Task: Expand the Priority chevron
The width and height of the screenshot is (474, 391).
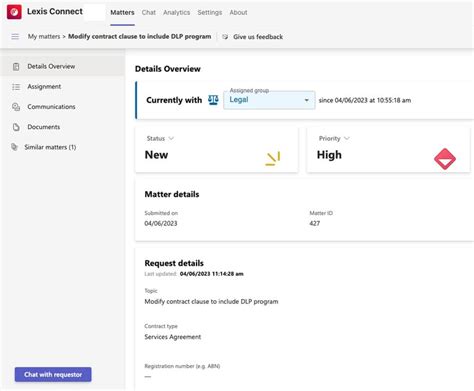Action: 347,138
